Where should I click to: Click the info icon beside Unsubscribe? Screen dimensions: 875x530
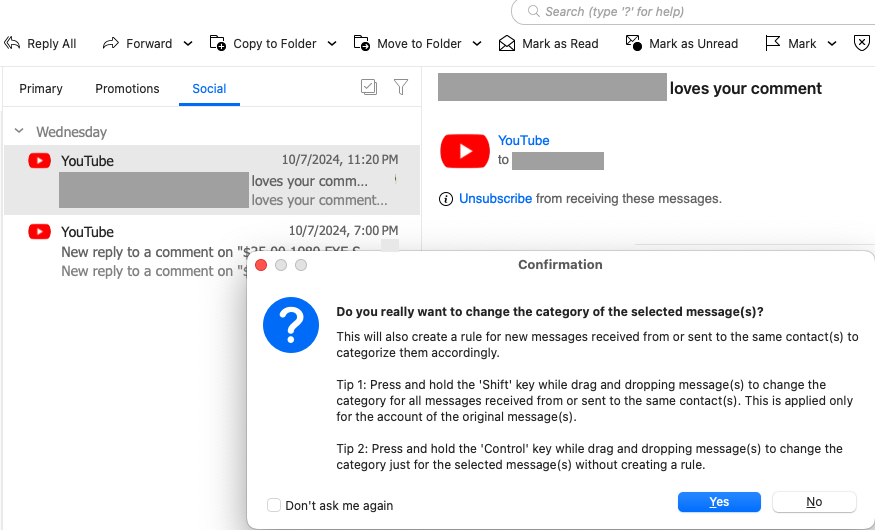pos(446,199)
